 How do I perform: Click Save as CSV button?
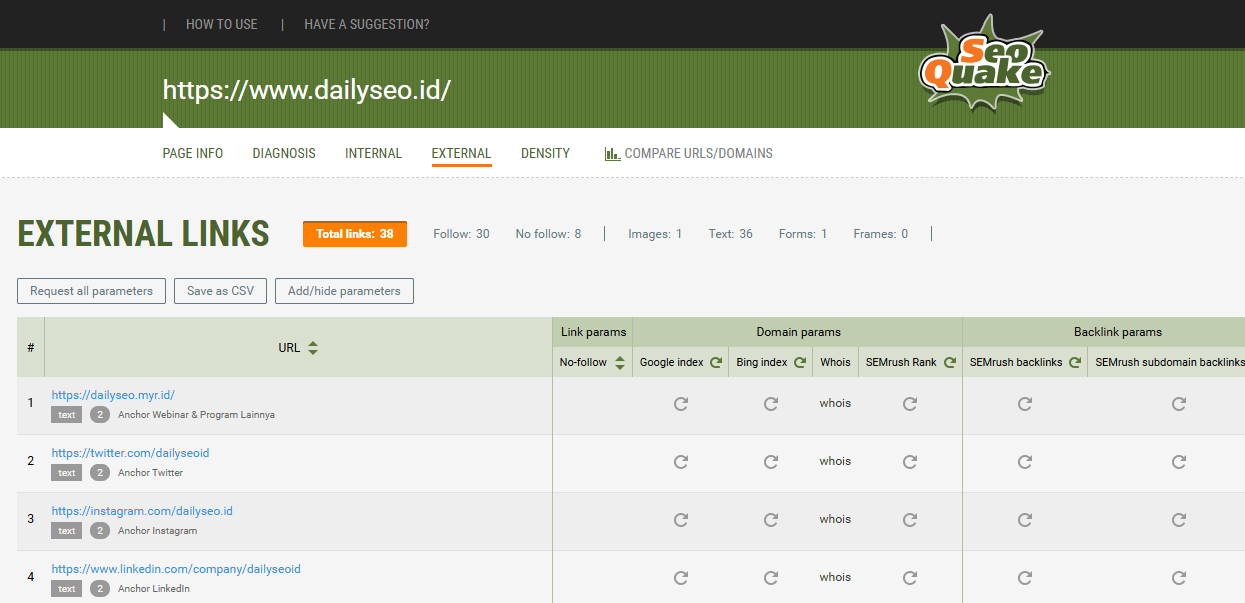tap(220, 291)
